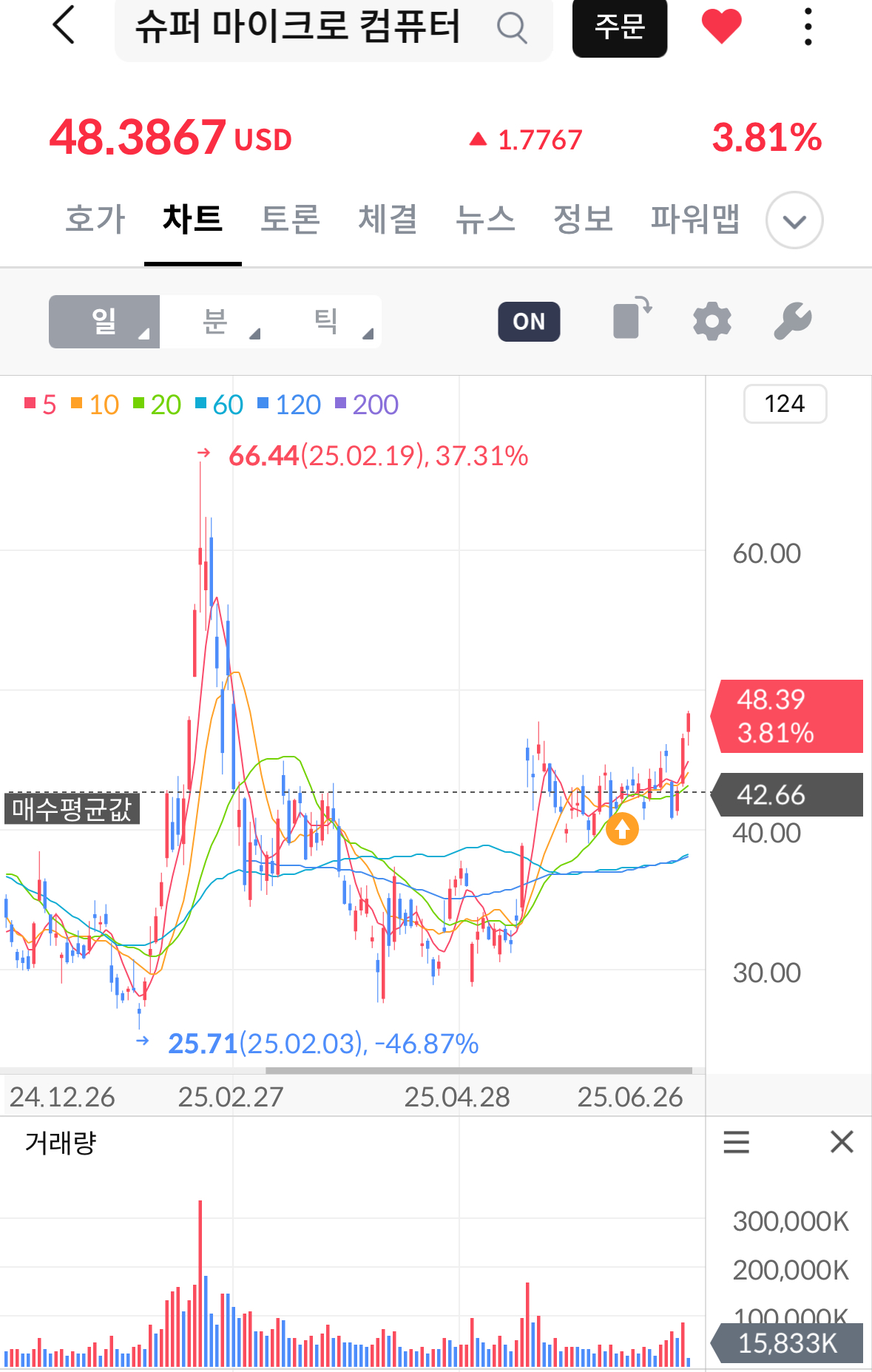Rotate chart with the screen rotation icon

pos(632,319)
